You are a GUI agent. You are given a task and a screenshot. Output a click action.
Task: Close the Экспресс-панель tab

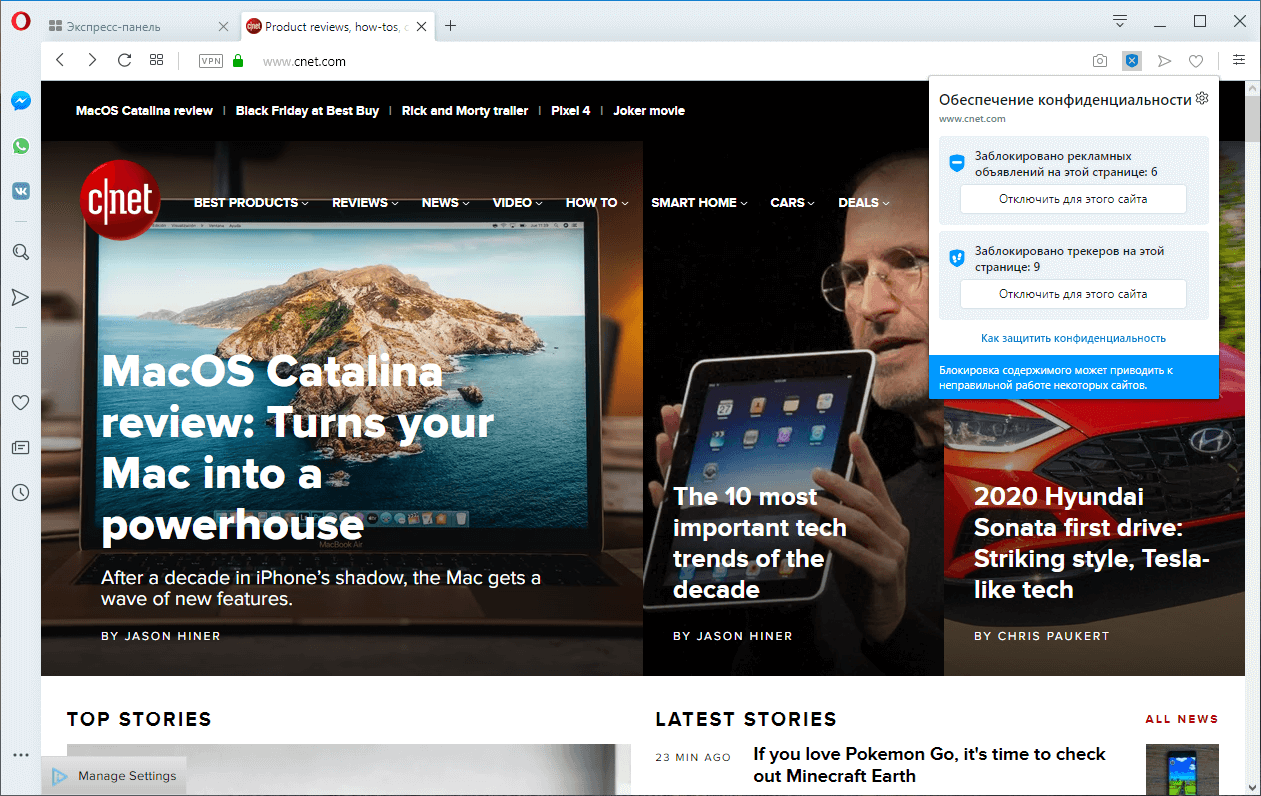click(x=223, y=27)
